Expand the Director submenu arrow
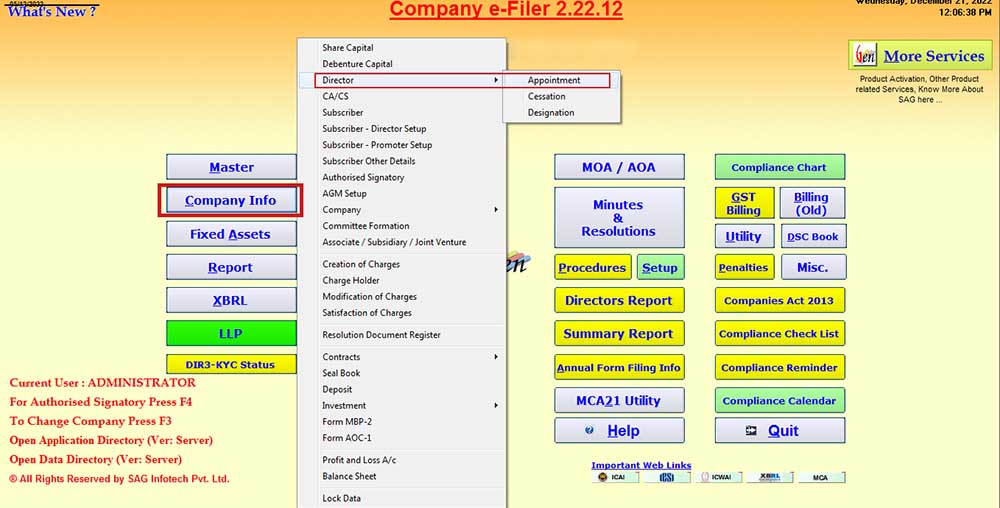The image size is (1000, 508). coord(496,80)
